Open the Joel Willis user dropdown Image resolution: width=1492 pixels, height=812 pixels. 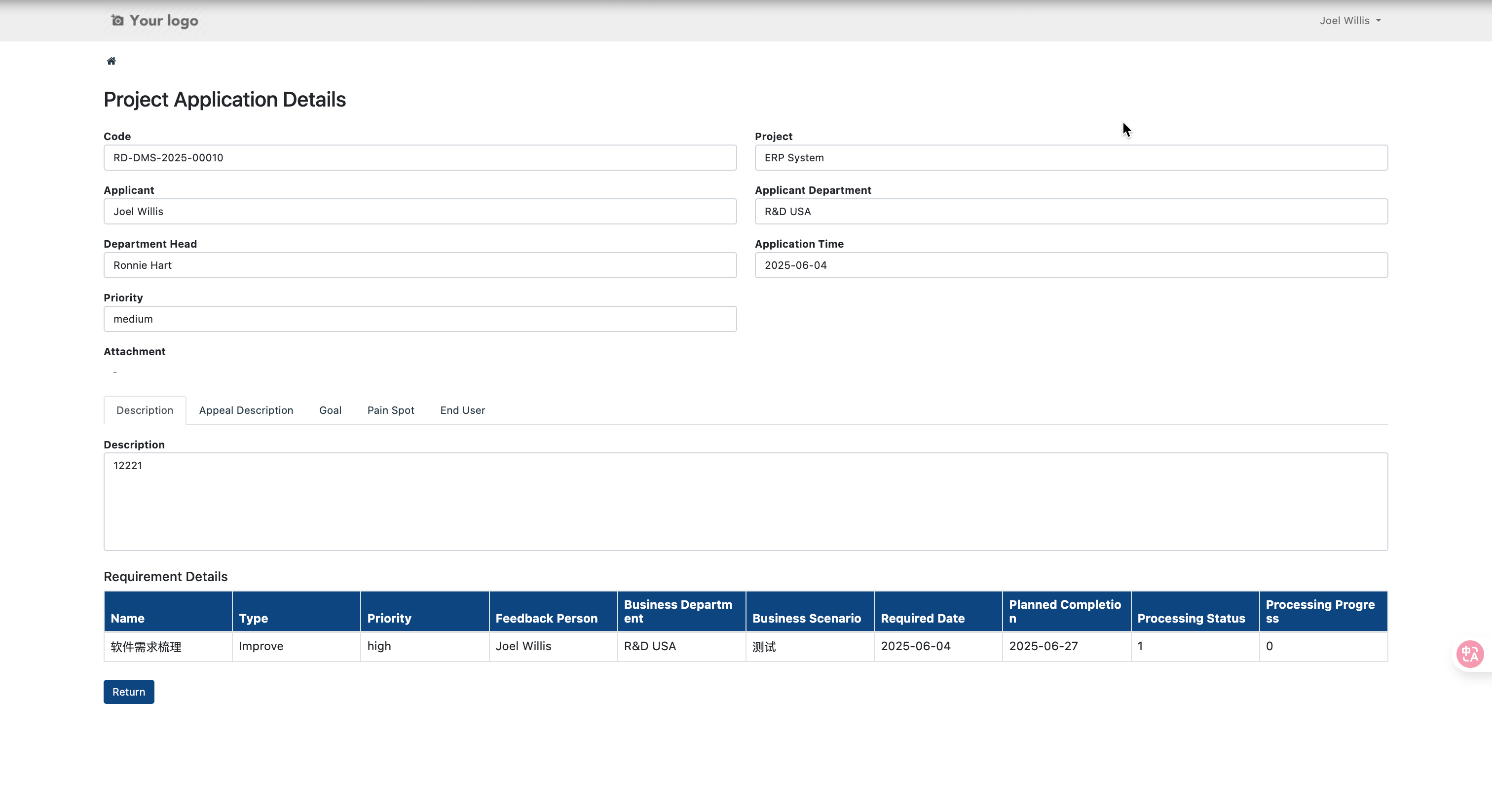click(x=1350, y=21)
